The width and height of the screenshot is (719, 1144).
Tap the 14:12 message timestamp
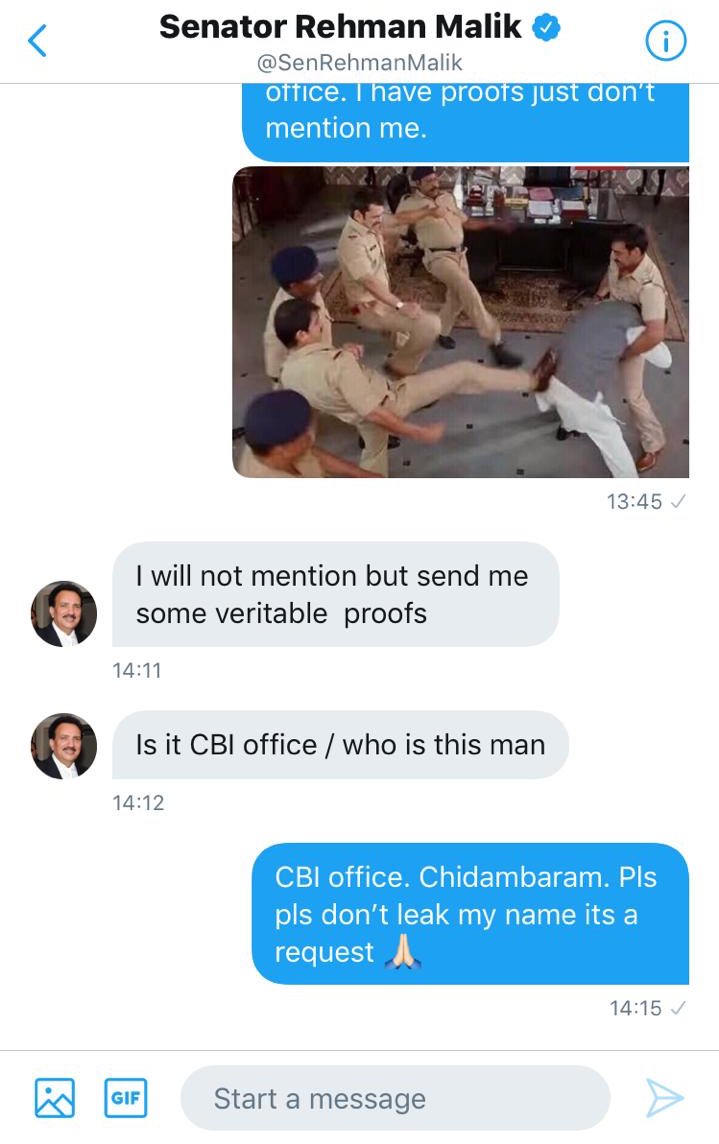pos(138,803)
